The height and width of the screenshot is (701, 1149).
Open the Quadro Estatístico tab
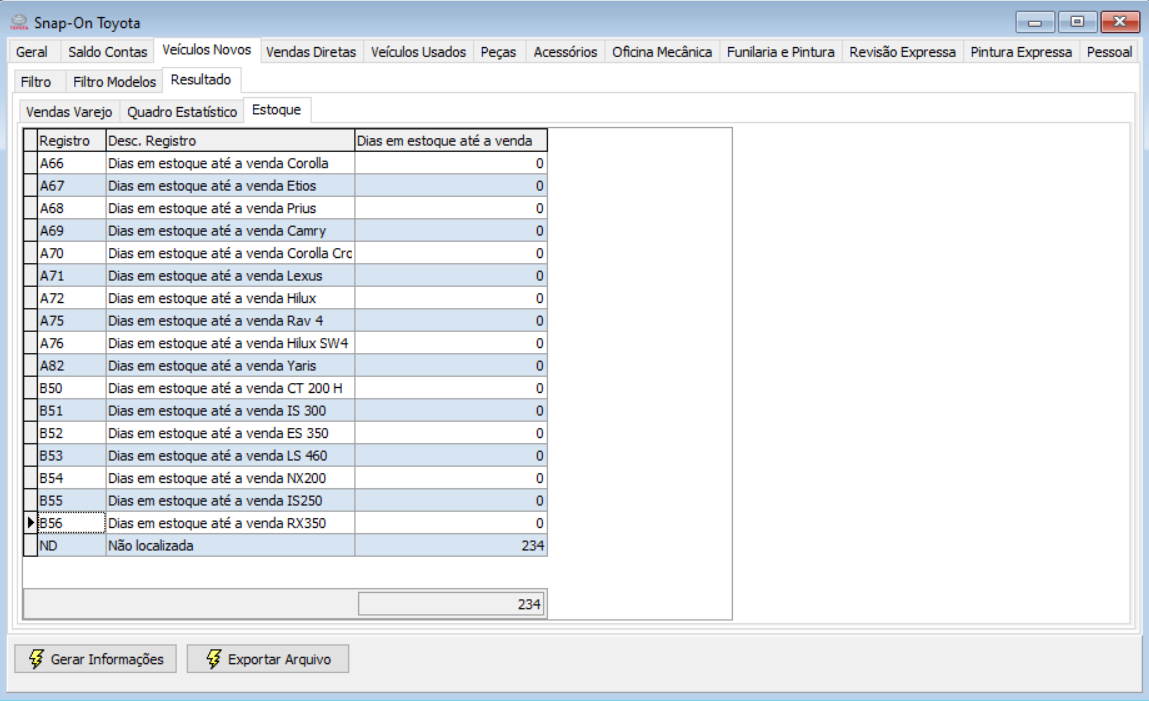point(182,111)
